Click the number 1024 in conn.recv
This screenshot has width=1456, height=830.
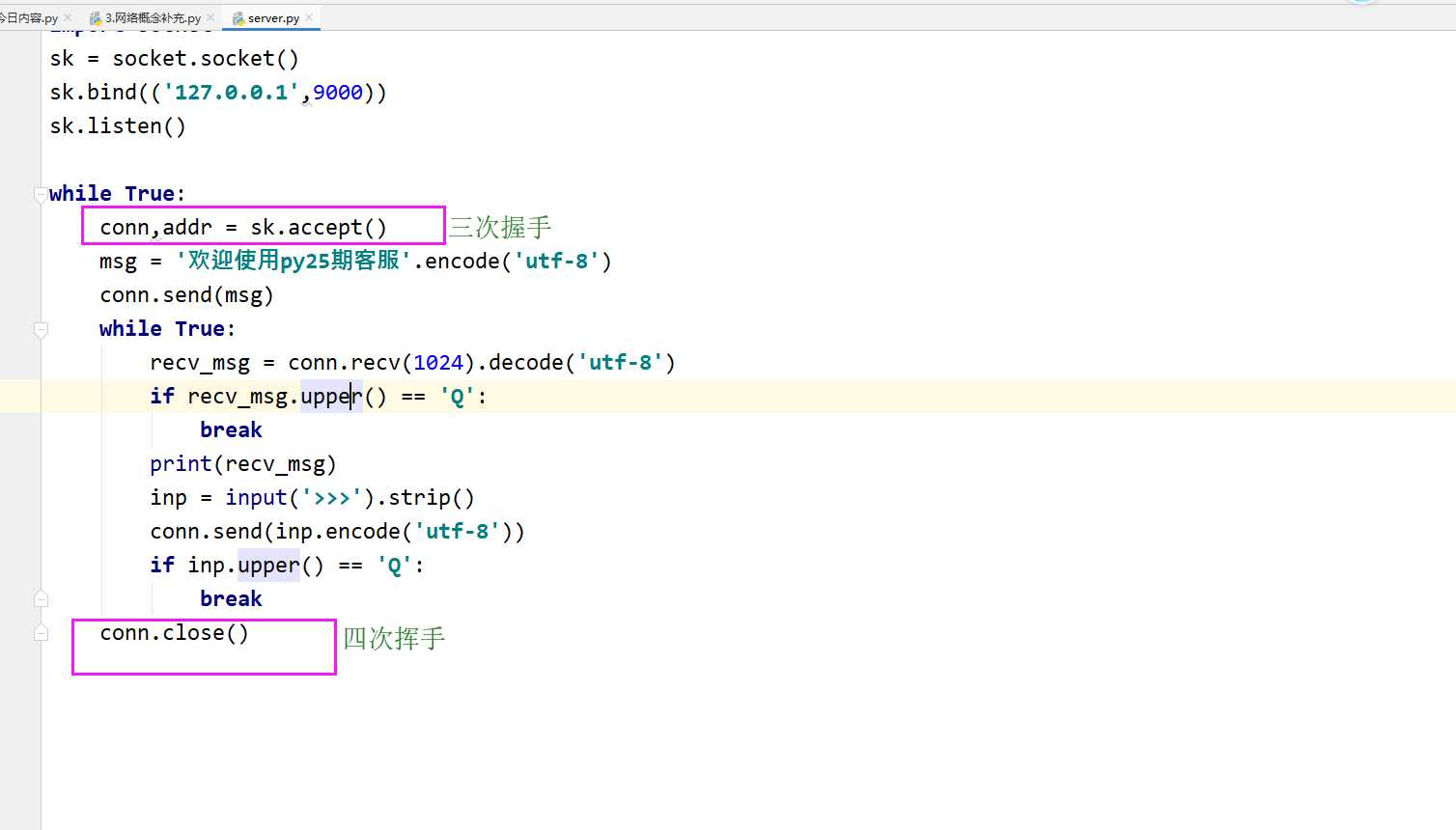[438, 363]
